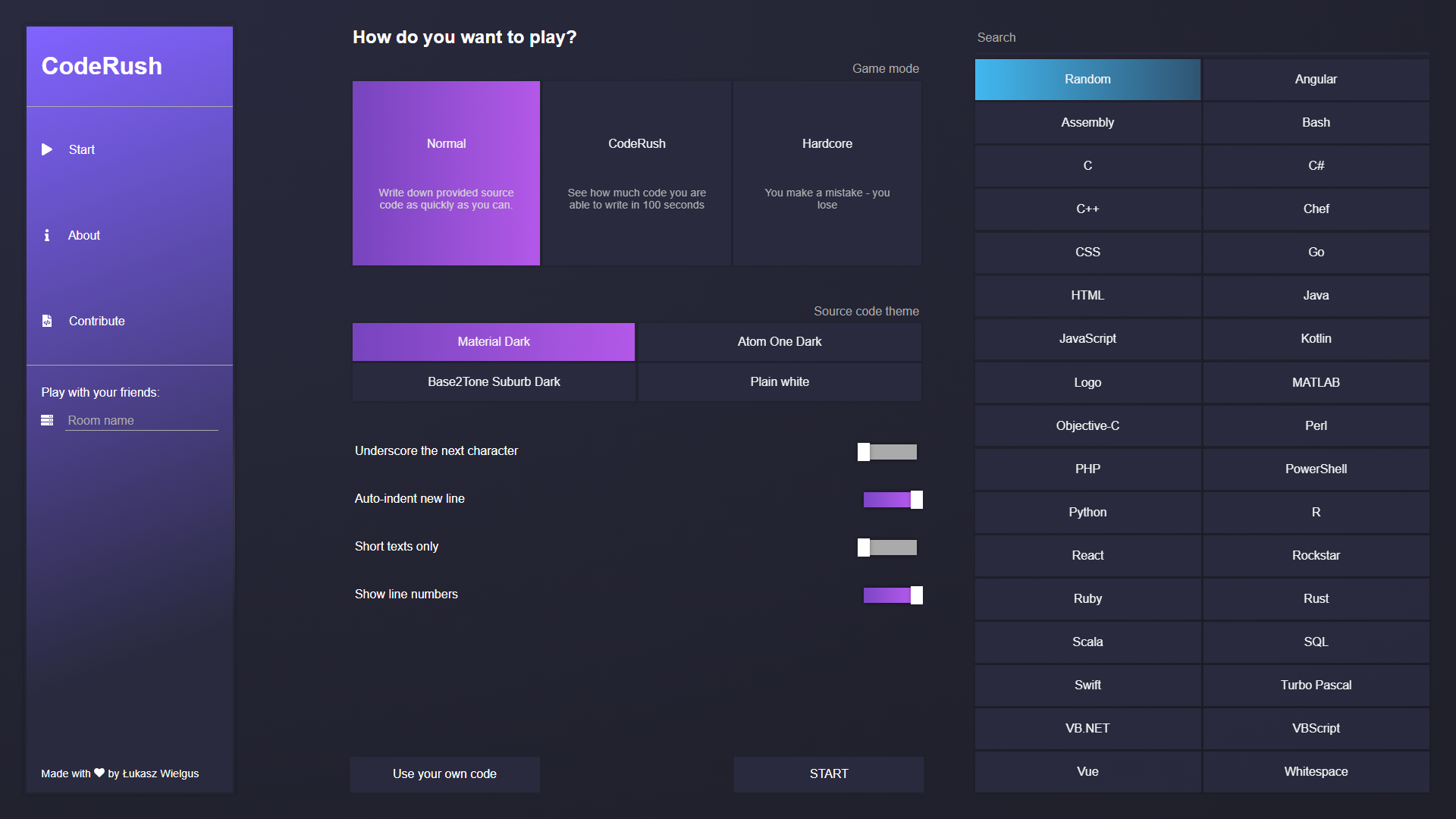Click the About menu item in sidebar

pos(84,235)
